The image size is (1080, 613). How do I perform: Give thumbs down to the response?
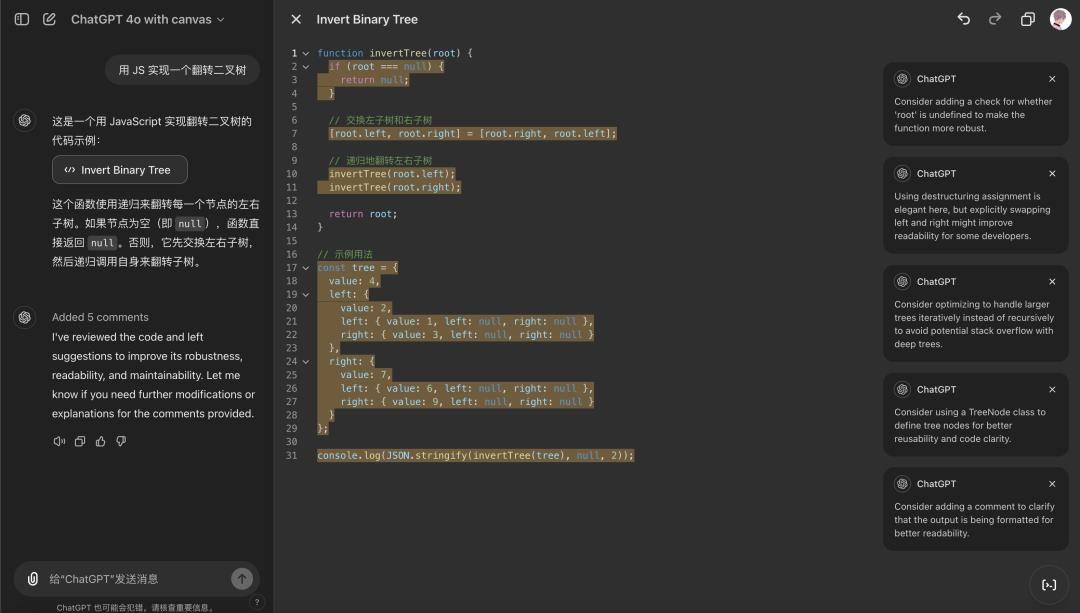(x=121, y=441)
